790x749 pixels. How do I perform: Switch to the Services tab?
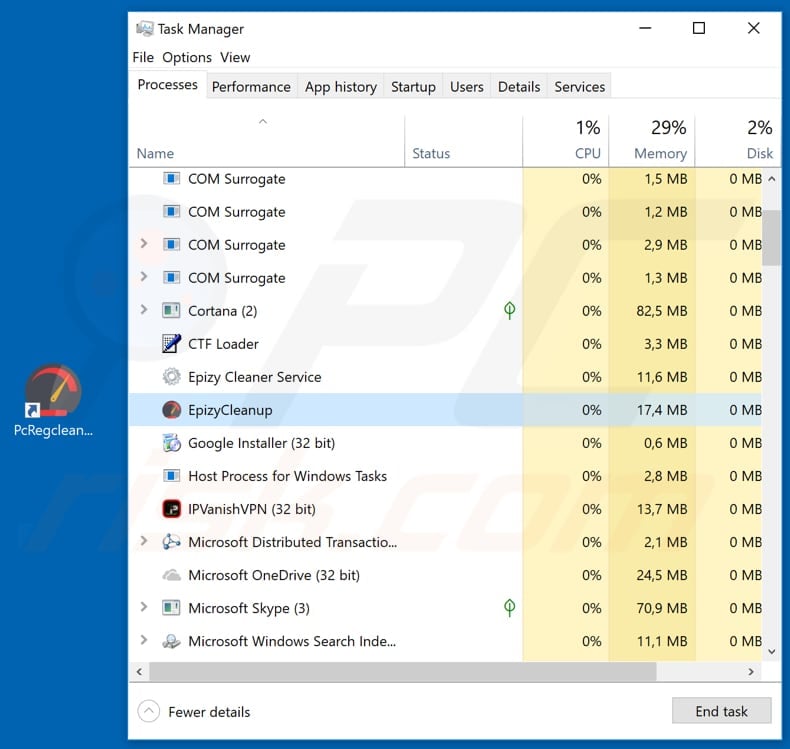click(x=579, y=87)
